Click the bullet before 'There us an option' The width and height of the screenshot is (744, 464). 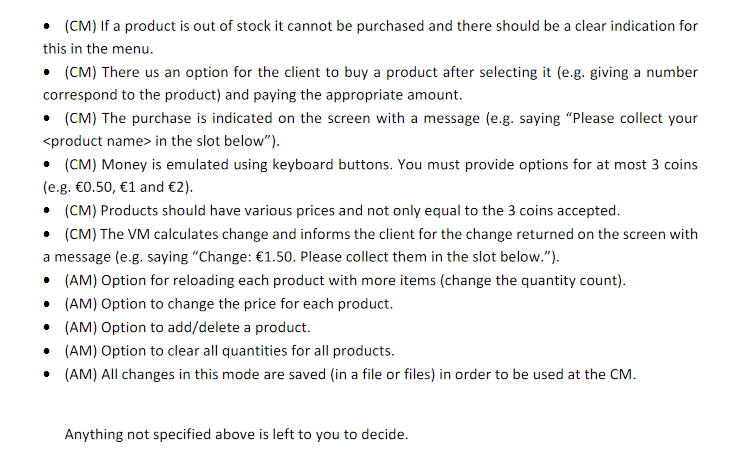46,73
